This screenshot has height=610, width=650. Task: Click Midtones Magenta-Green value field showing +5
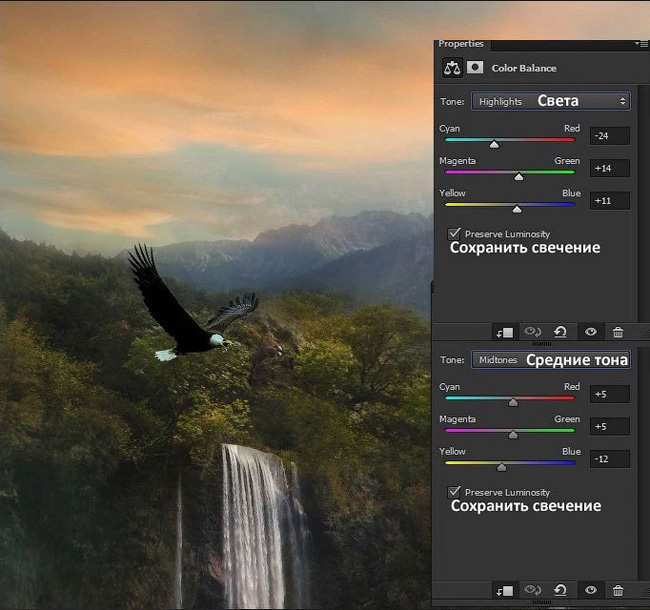click(x=610, y=426)
